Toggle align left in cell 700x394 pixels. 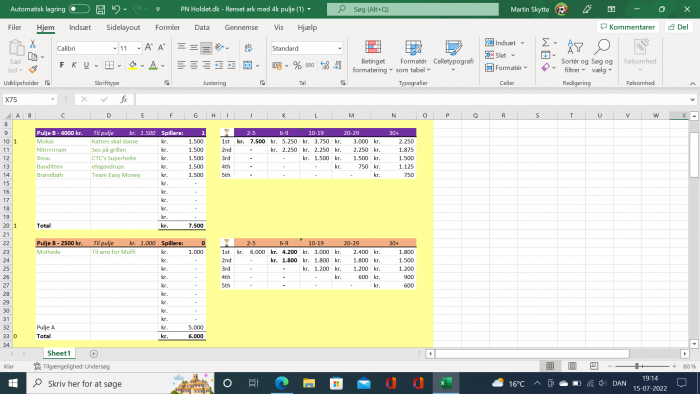pyautogui.click(x=181, y=65)
